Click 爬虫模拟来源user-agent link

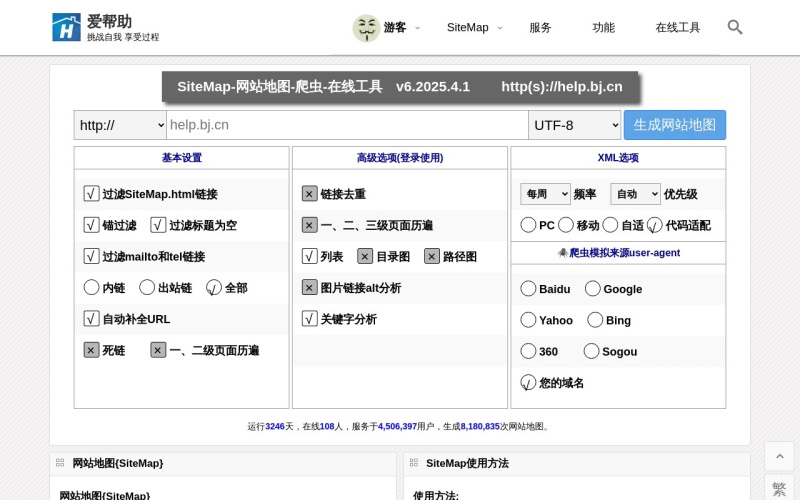pos(624,253)
